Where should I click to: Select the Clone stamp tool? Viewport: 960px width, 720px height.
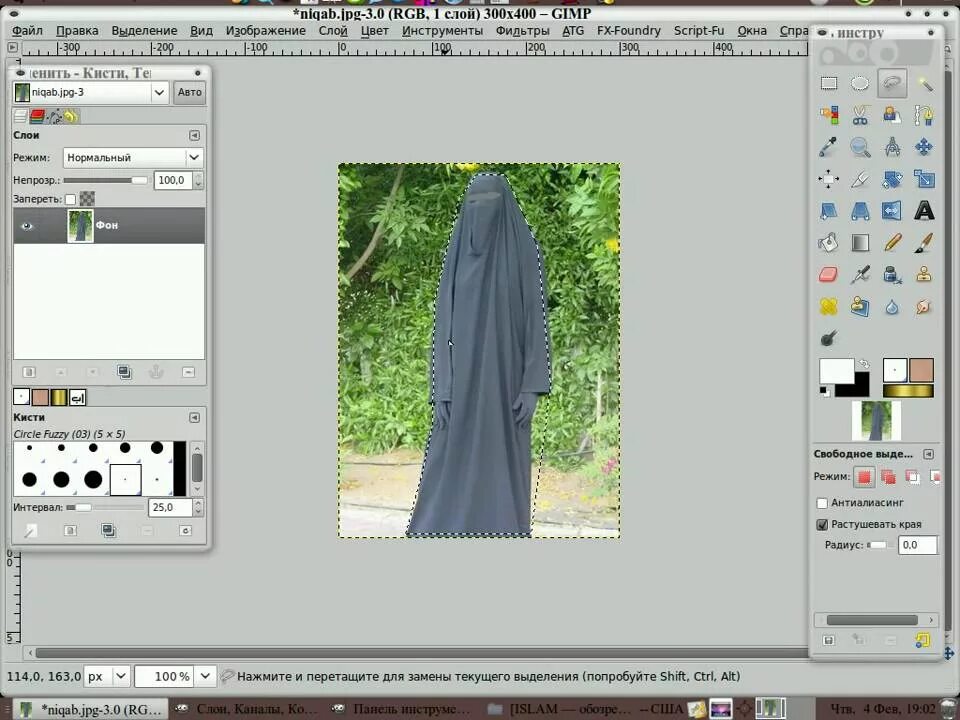tap(924, 274)
